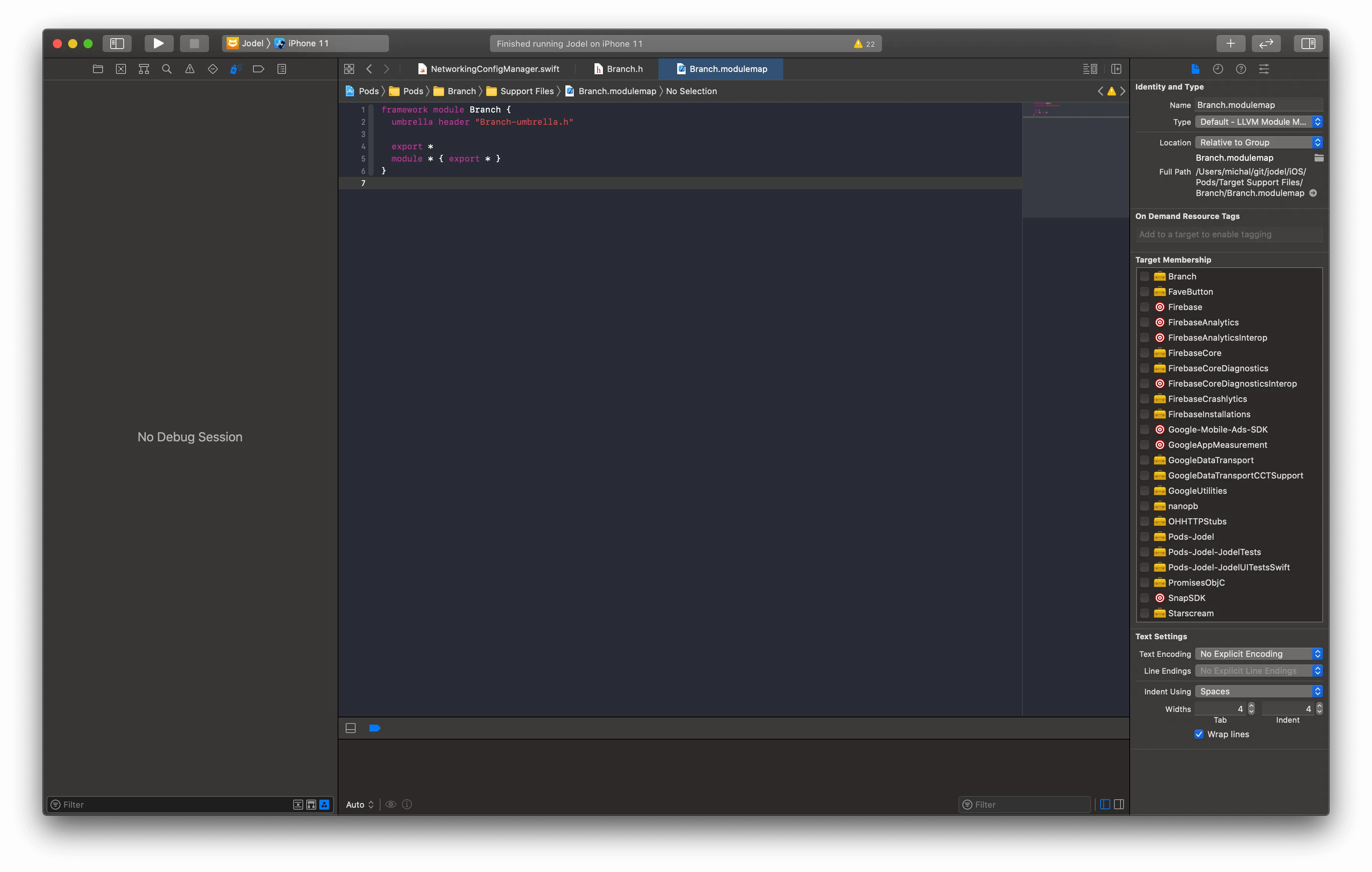The image size is (1372, 872).
Task: Toggle the breakpoints activation icon
Action: 374,728
